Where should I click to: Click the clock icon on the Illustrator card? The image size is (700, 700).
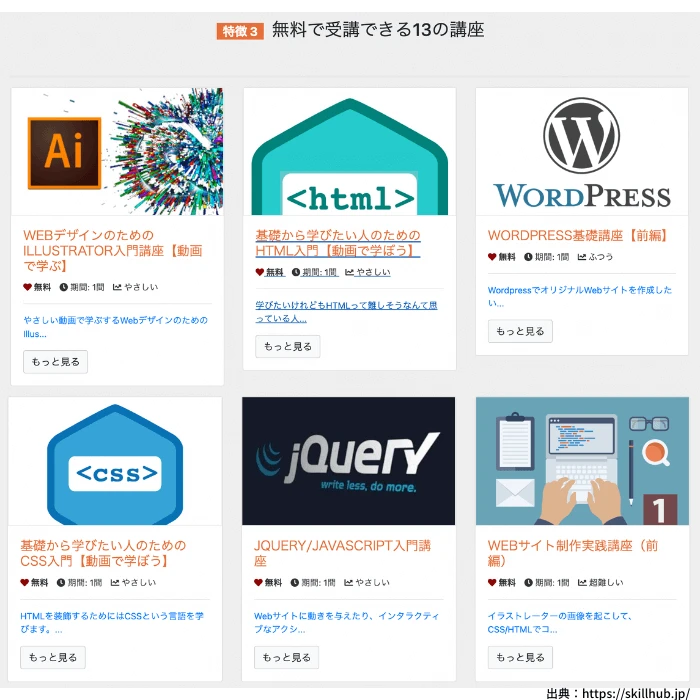[x=64, y=287]
